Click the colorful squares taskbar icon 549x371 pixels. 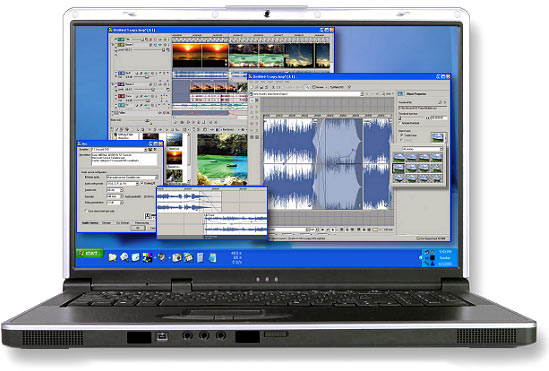[147, 258]
